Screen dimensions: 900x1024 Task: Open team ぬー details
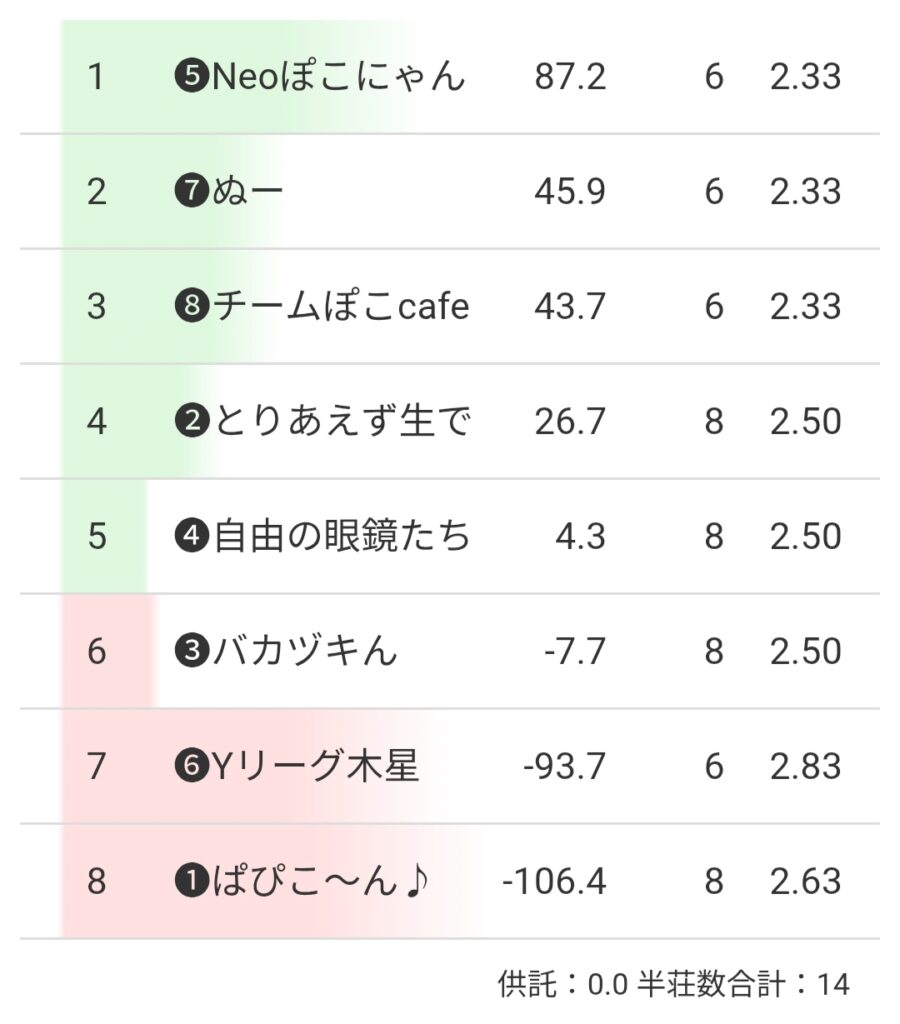click(x=248, y=192)
